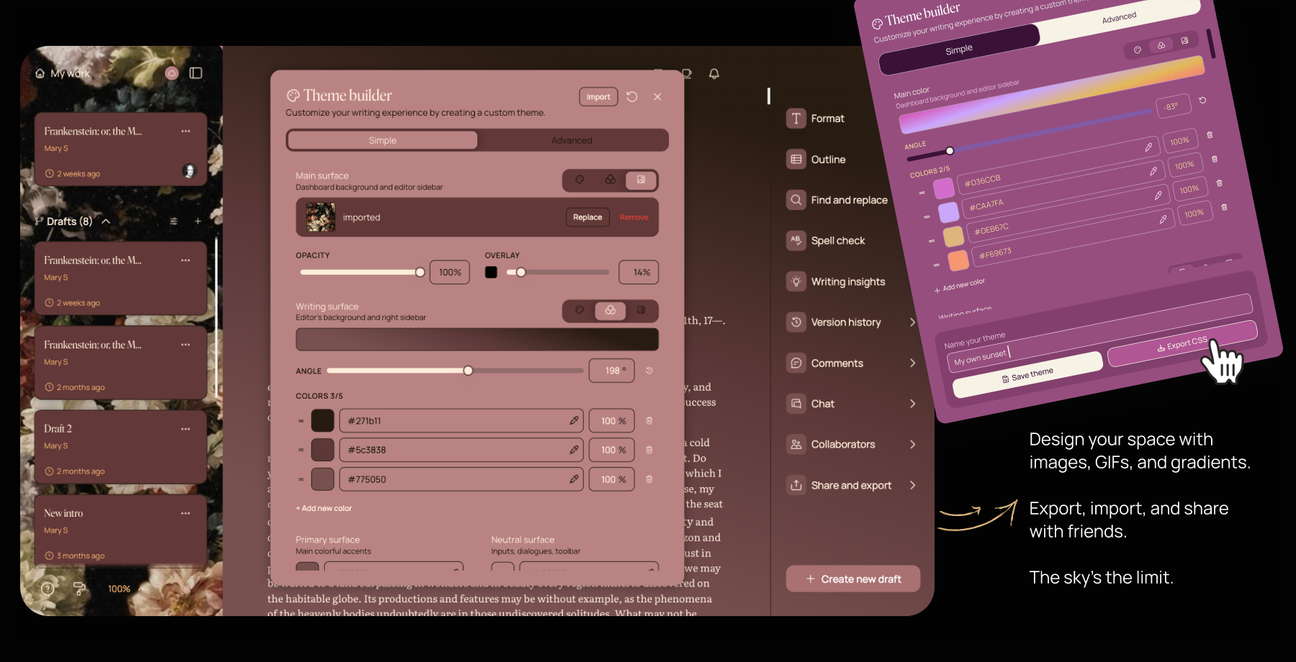Viewport: 1296px width, 662px height.
Task: Add a new draft with the plus icon
Action: (198, 221)
